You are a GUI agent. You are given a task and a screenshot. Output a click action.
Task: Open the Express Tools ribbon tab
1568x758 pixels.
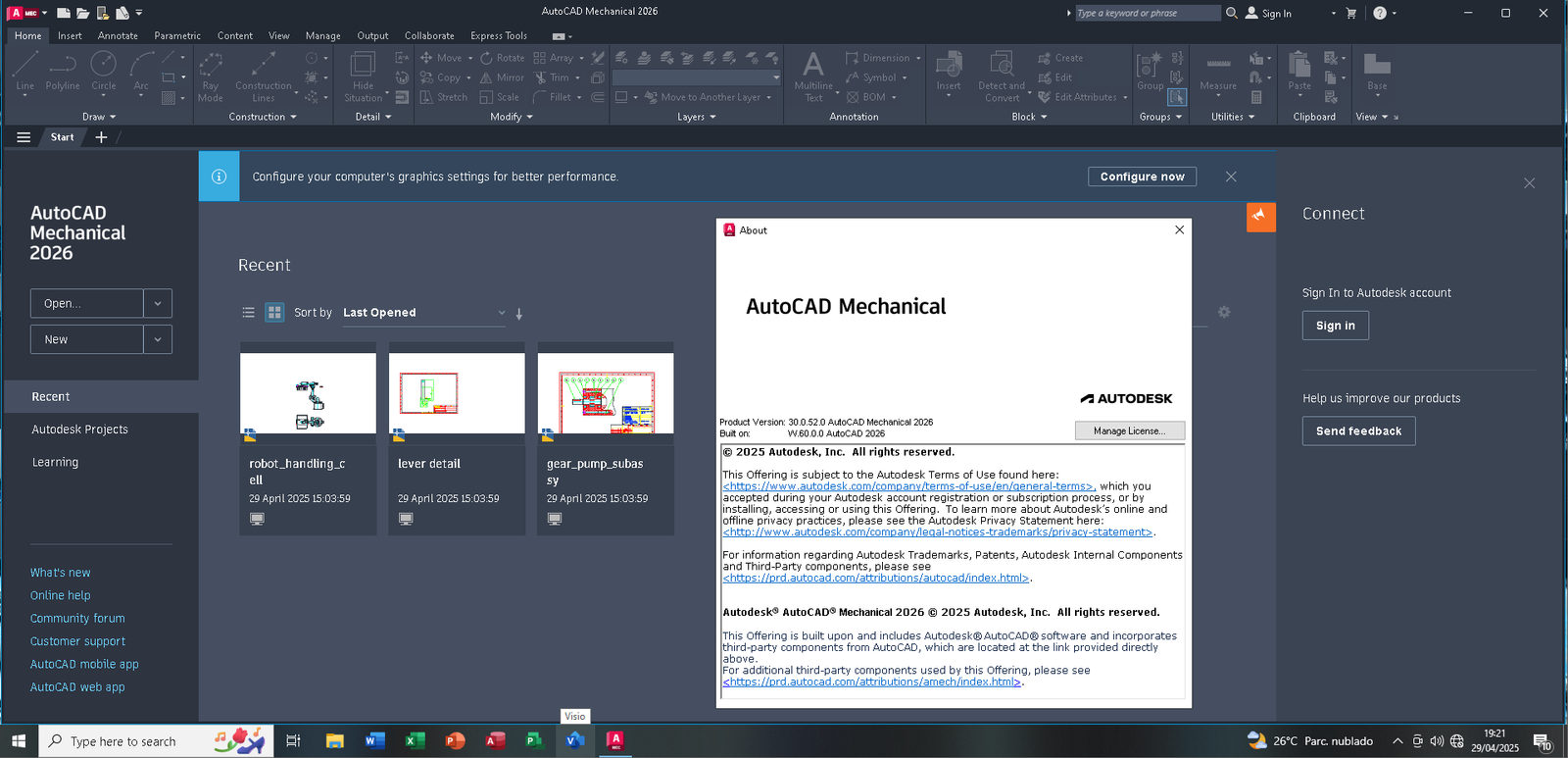tap(499, 35)
